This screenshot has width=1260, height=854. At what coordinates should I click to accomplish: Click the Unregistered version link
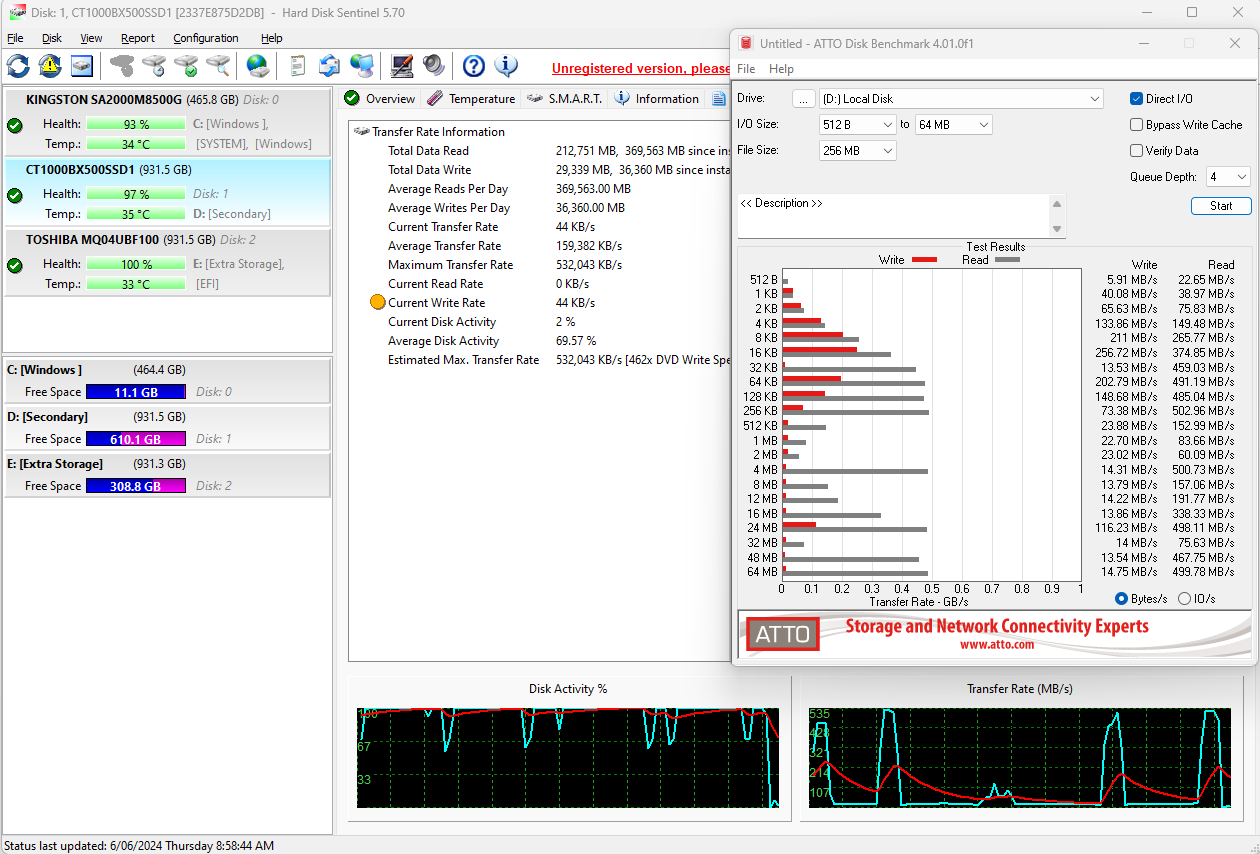click(641, 68)
